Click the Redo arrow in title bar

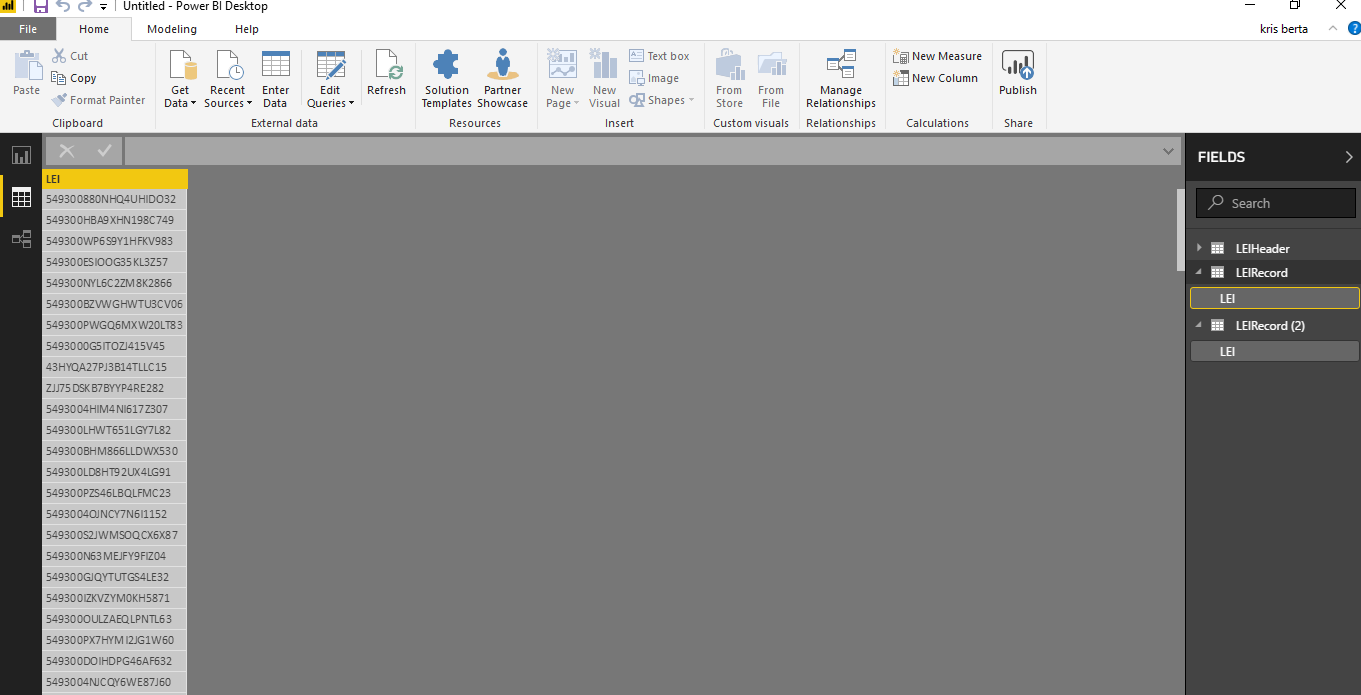(85, 7)
